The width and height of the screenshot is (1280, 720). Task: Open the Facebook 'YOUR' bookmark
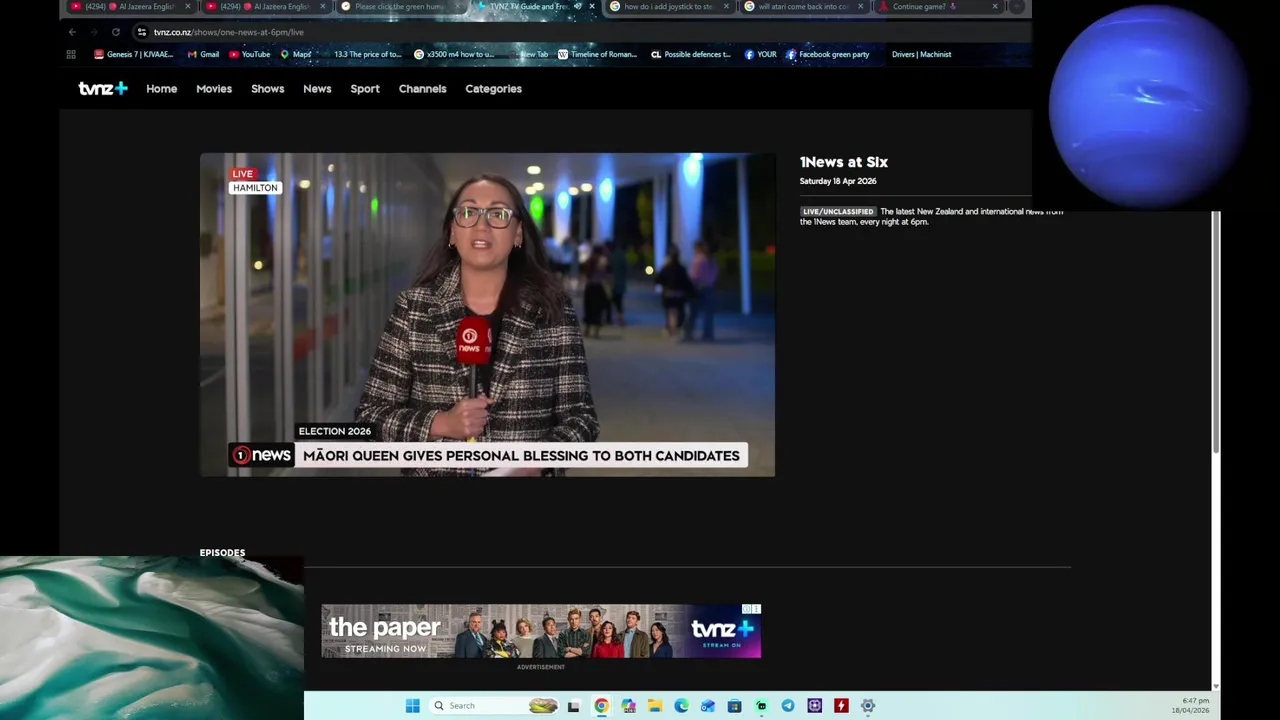pos(760,55)
